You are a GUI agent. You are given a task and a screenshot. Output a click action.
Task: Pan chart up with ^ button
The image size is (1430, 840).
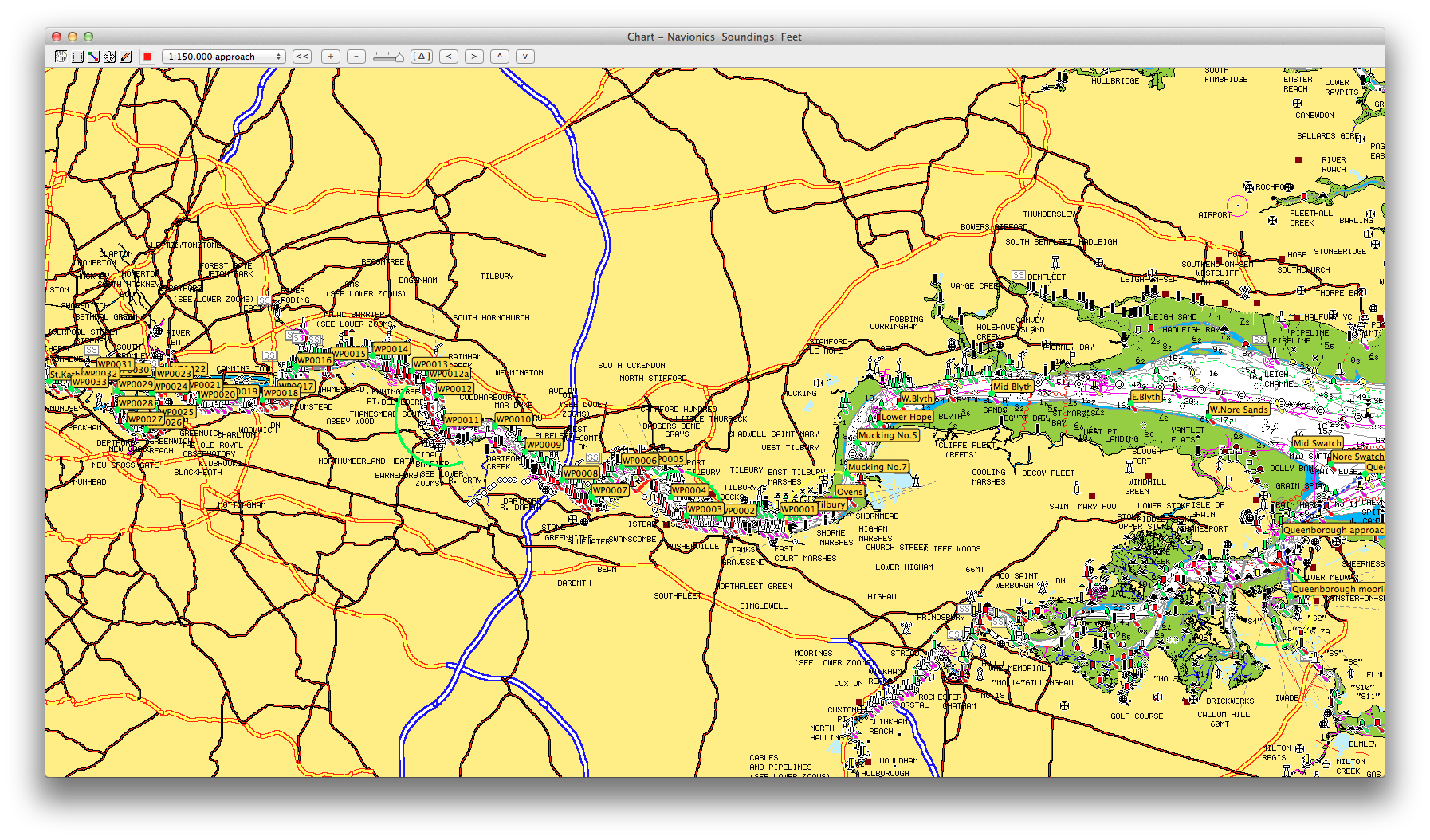(500, 57)
